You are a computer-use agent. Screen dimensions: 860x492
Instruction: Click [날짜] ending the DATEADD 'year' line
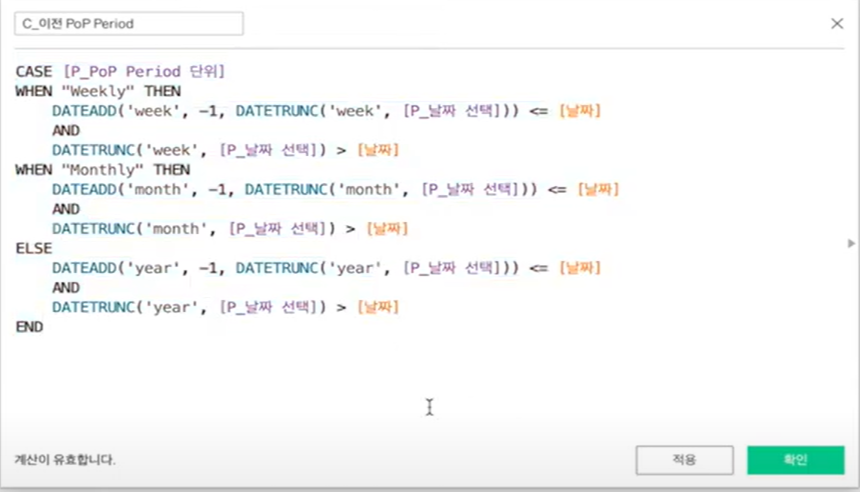[580, 268]
